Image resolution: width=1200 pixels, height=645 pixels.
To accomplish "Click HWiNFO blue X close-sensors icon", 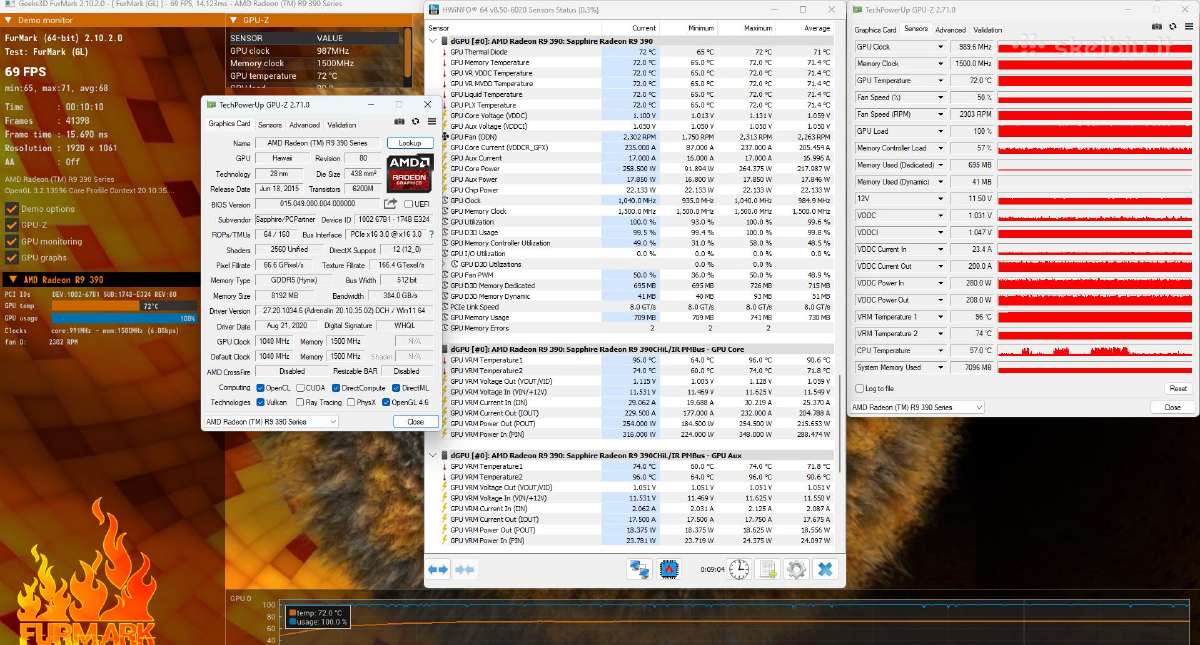I will click(x=825, y=569).
